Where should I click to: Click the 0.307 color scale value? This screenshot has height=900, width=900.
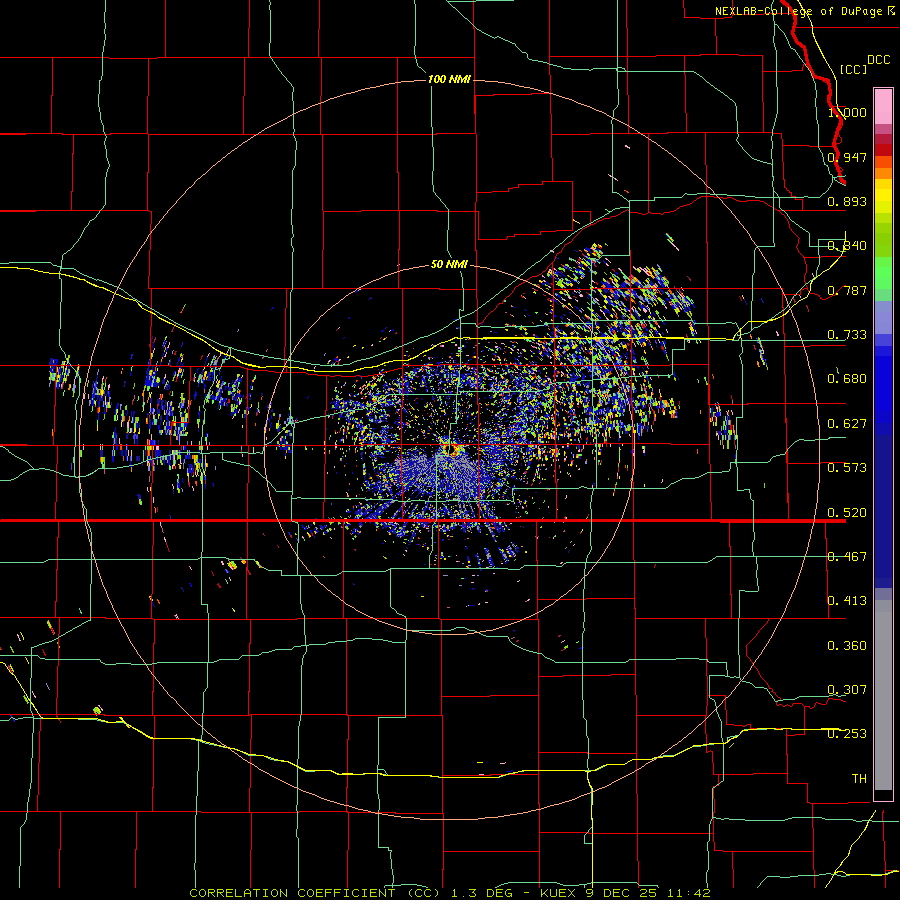tap(847, 690)
